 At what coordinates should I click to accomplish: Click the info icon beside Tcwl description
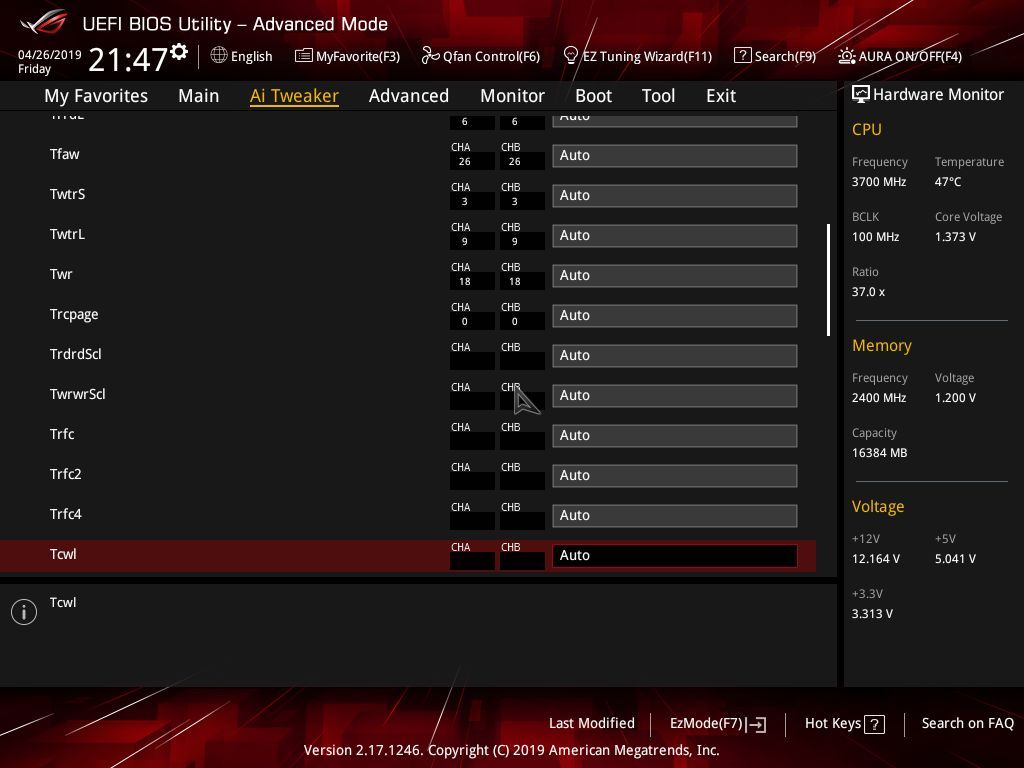24,612
